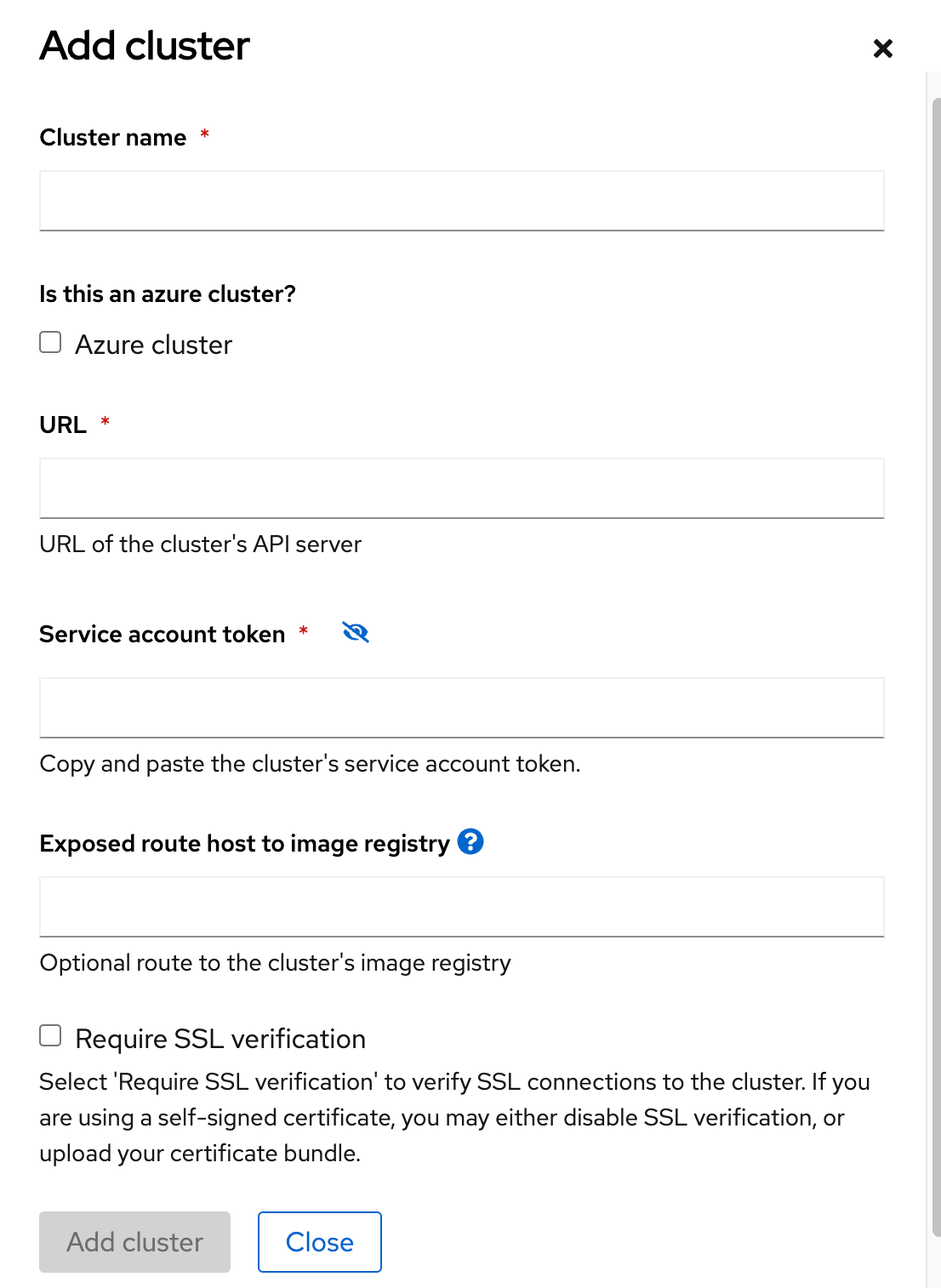Click the 'Add cluster' dialog heading
The width and height of the screenshot is (941, 1288).
click(145, 46)
